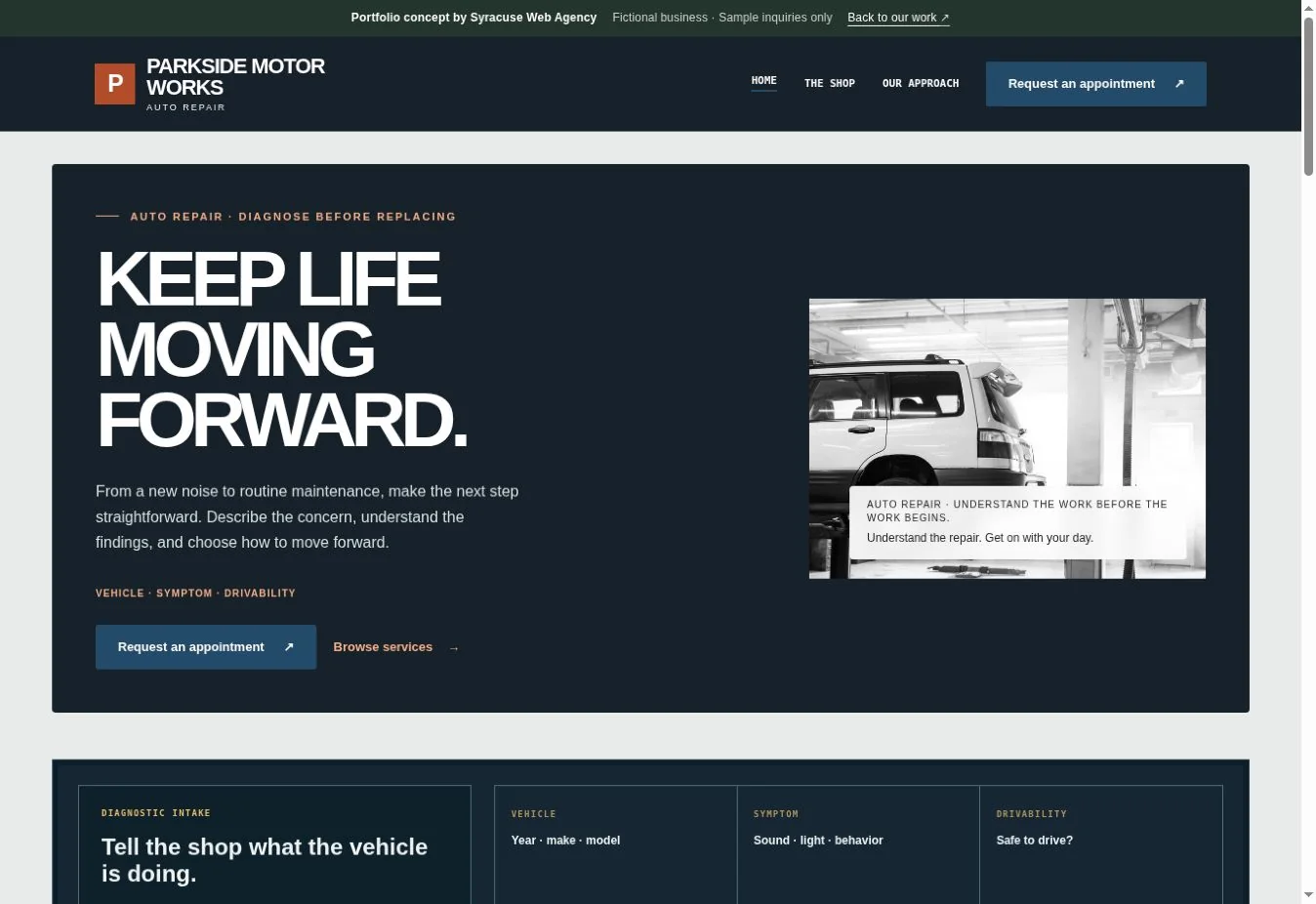The height and width of the screenshot is (904, 1316).
Task: Click arrow icon in hero appointment button
Action: (288, 647)
